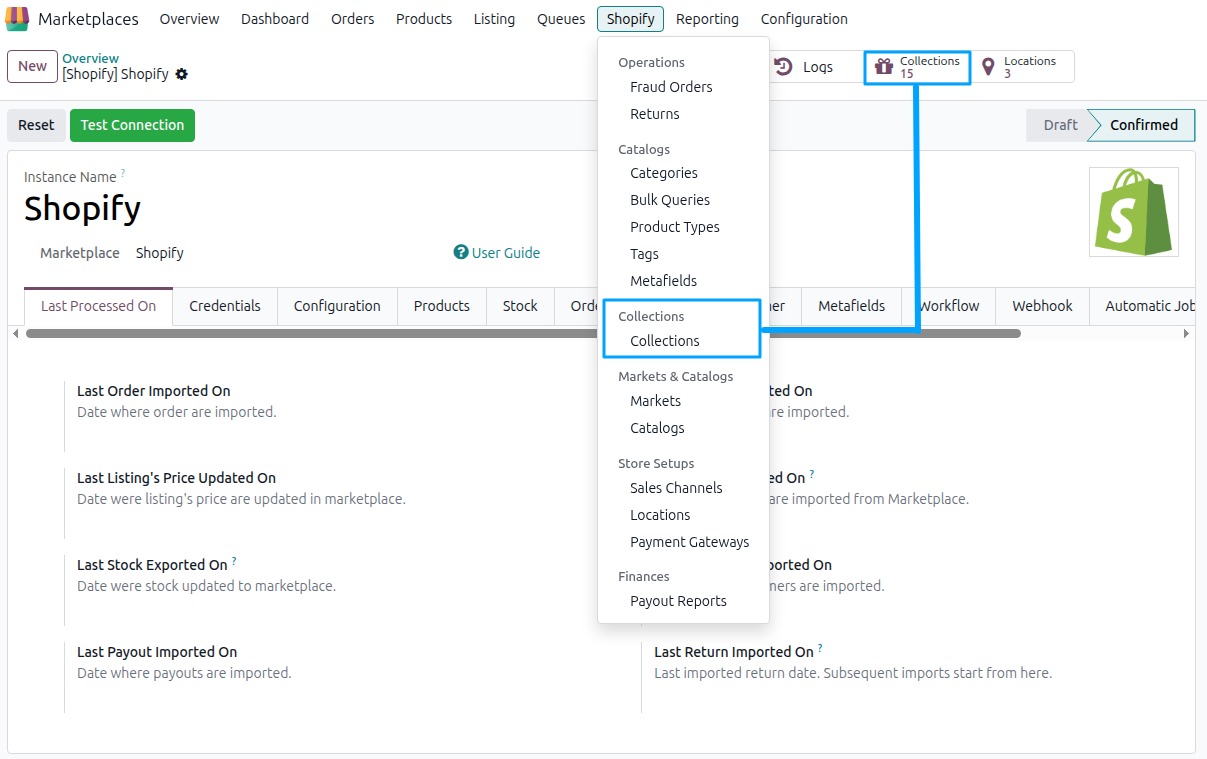Viewport: 1207px width, 759px height.
Task: Click the horizontal tab scrollbar
Action: pyautogui.click(x=523, y=333)
